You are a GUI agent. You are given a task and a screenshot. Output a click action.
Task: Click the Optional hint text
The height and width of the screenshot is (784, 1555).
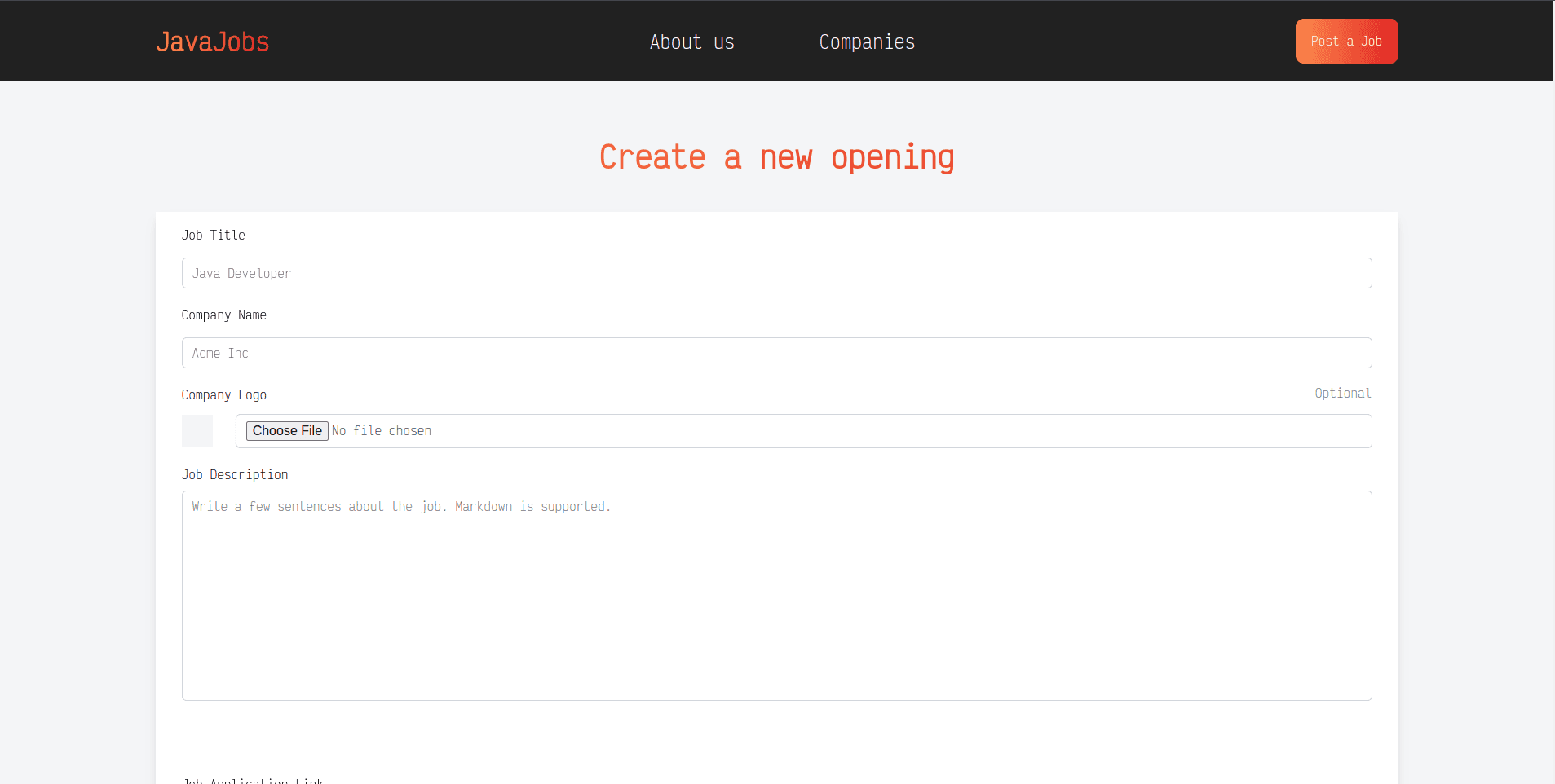click(1342, 393)
